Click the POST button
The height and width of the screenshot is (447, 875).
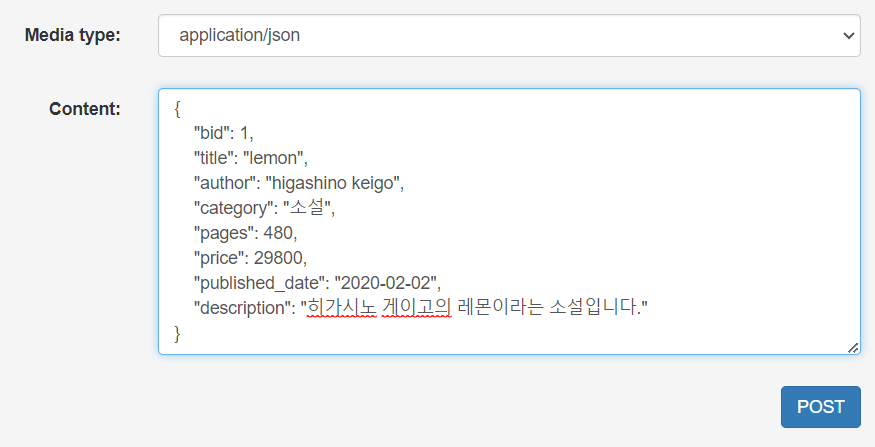click(820, 407)
